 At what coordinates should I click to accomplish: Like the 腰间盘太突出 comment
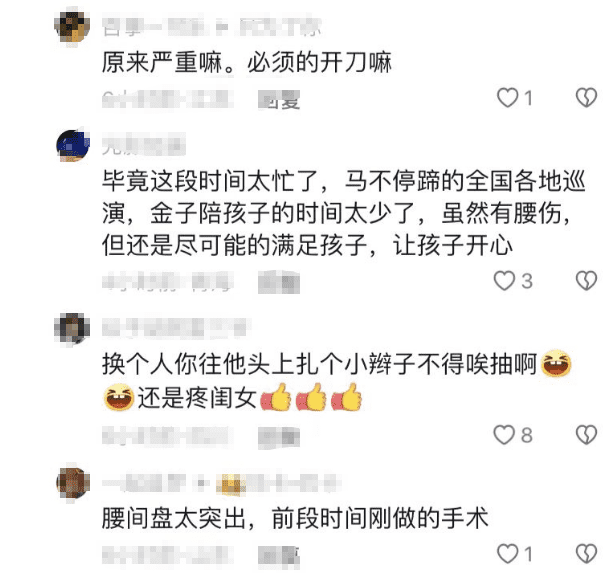(507, 553)
